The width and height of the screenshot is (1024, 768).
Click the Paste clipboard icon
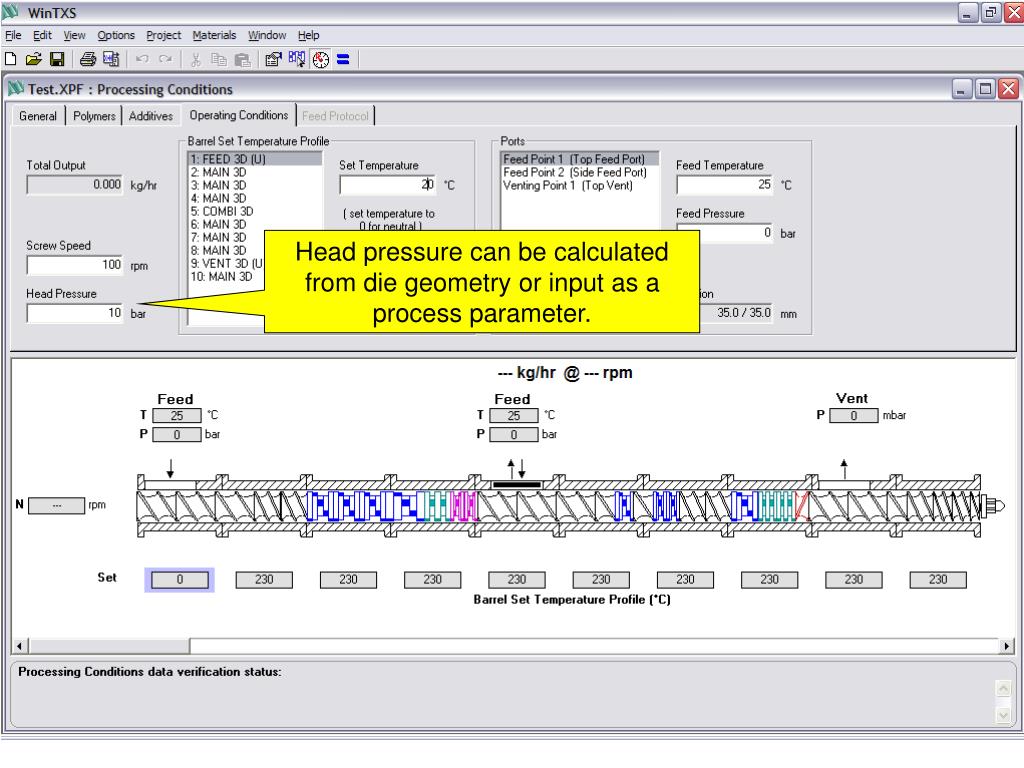[x=242, y=59]
